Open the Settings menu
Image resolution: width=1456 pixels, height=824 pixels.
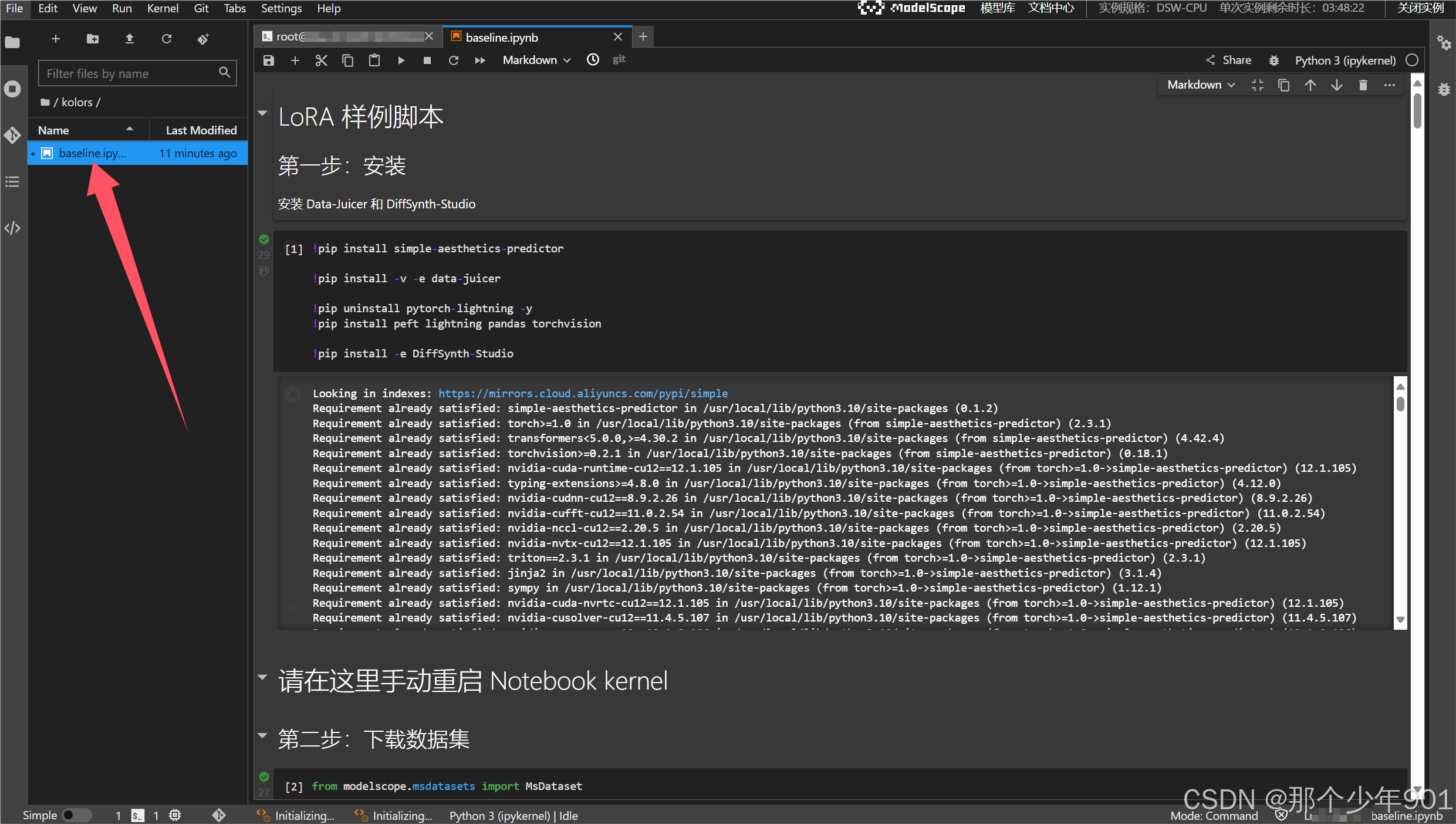click(281, 8)
